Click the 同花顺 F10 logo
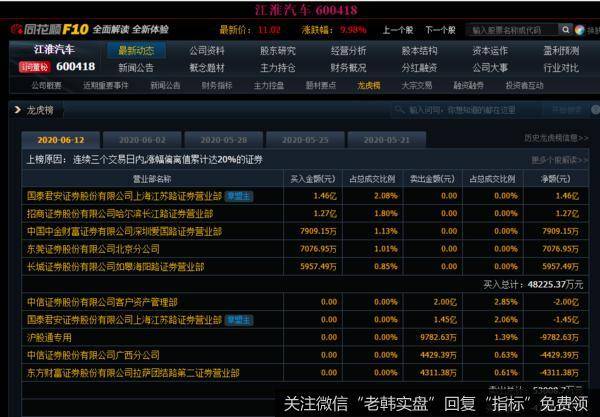600x417 pixels. click(48, 30)
